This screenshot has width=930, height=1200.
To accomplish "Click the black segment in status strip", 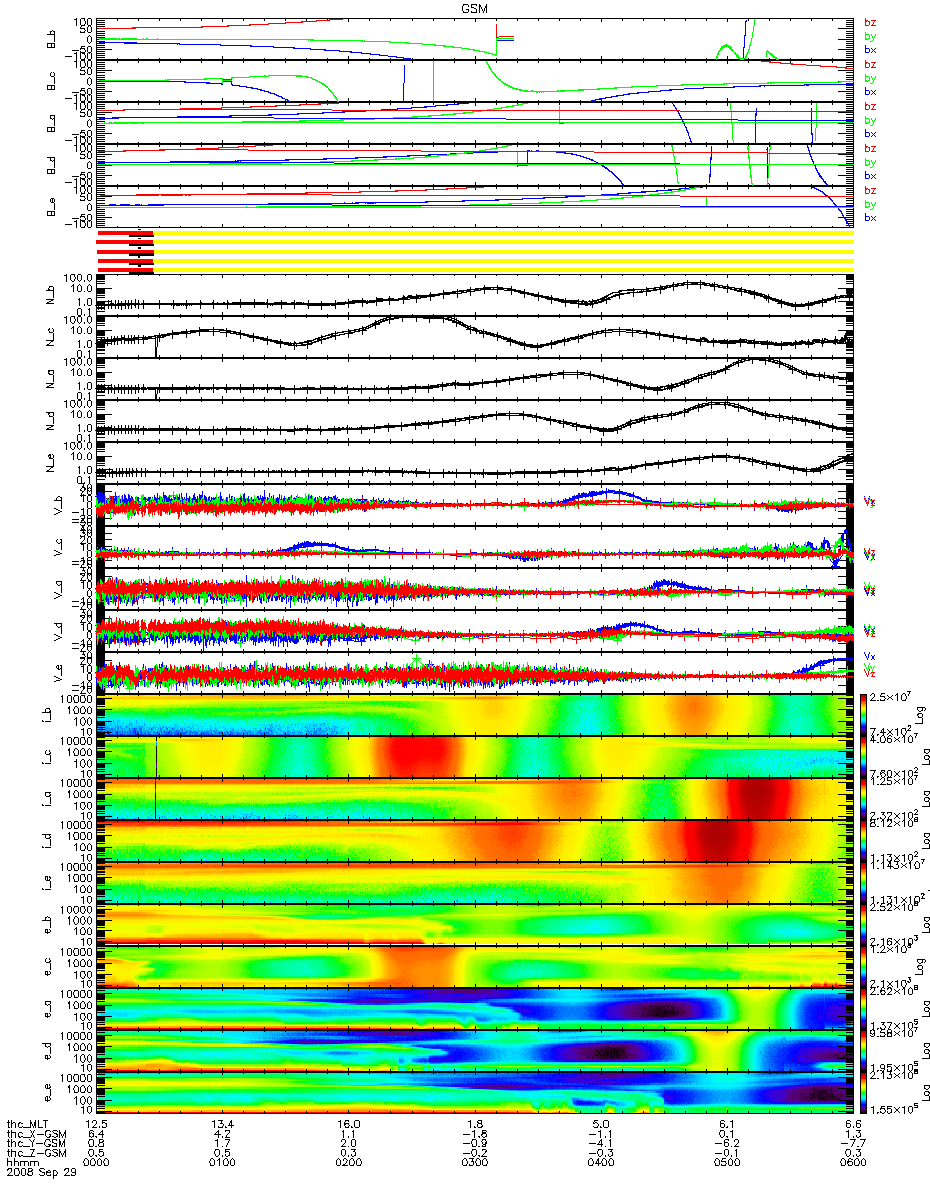I will 141,252.
